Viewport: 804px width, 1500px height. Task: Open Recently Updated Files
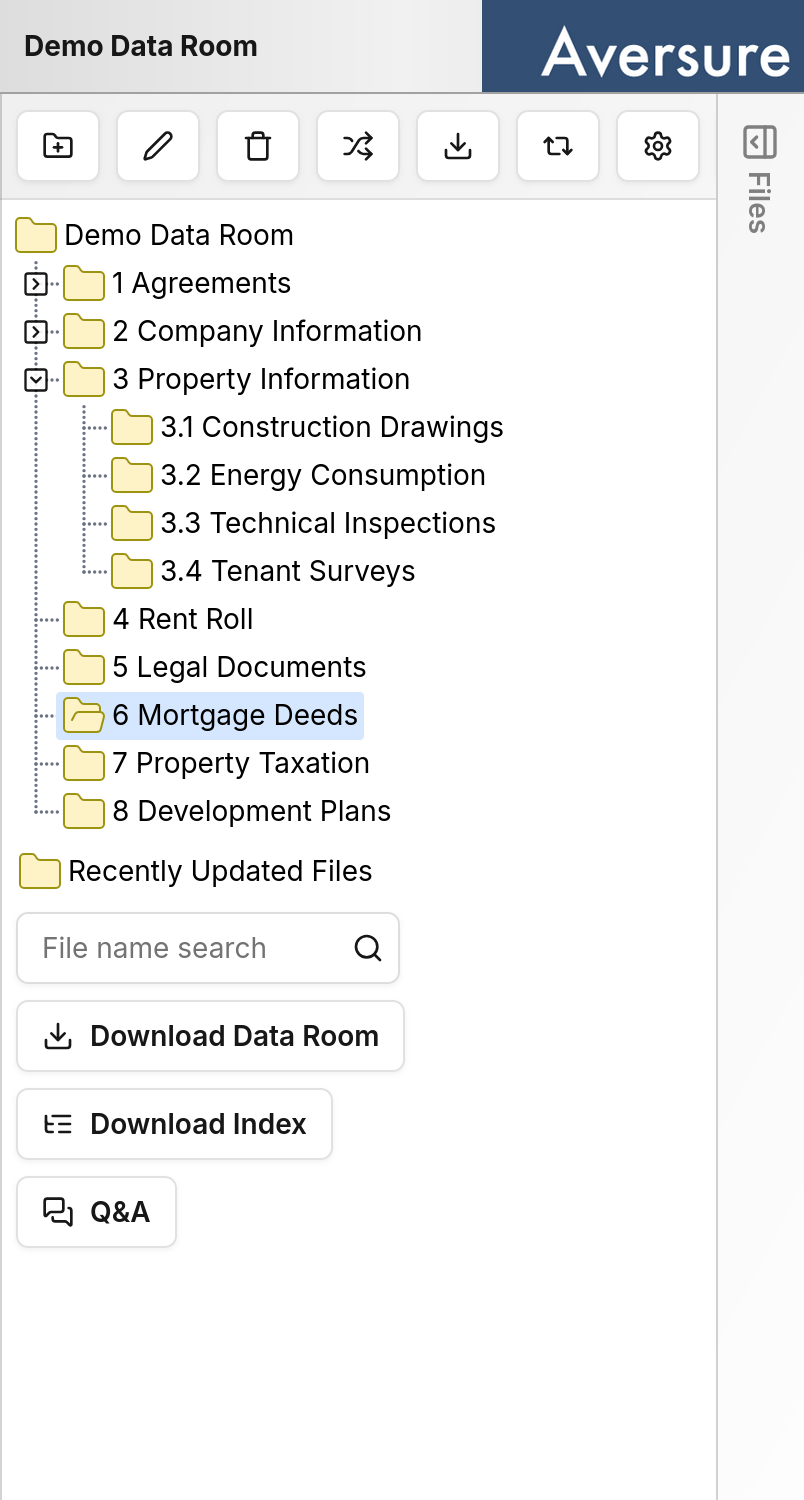pos(196,872)
